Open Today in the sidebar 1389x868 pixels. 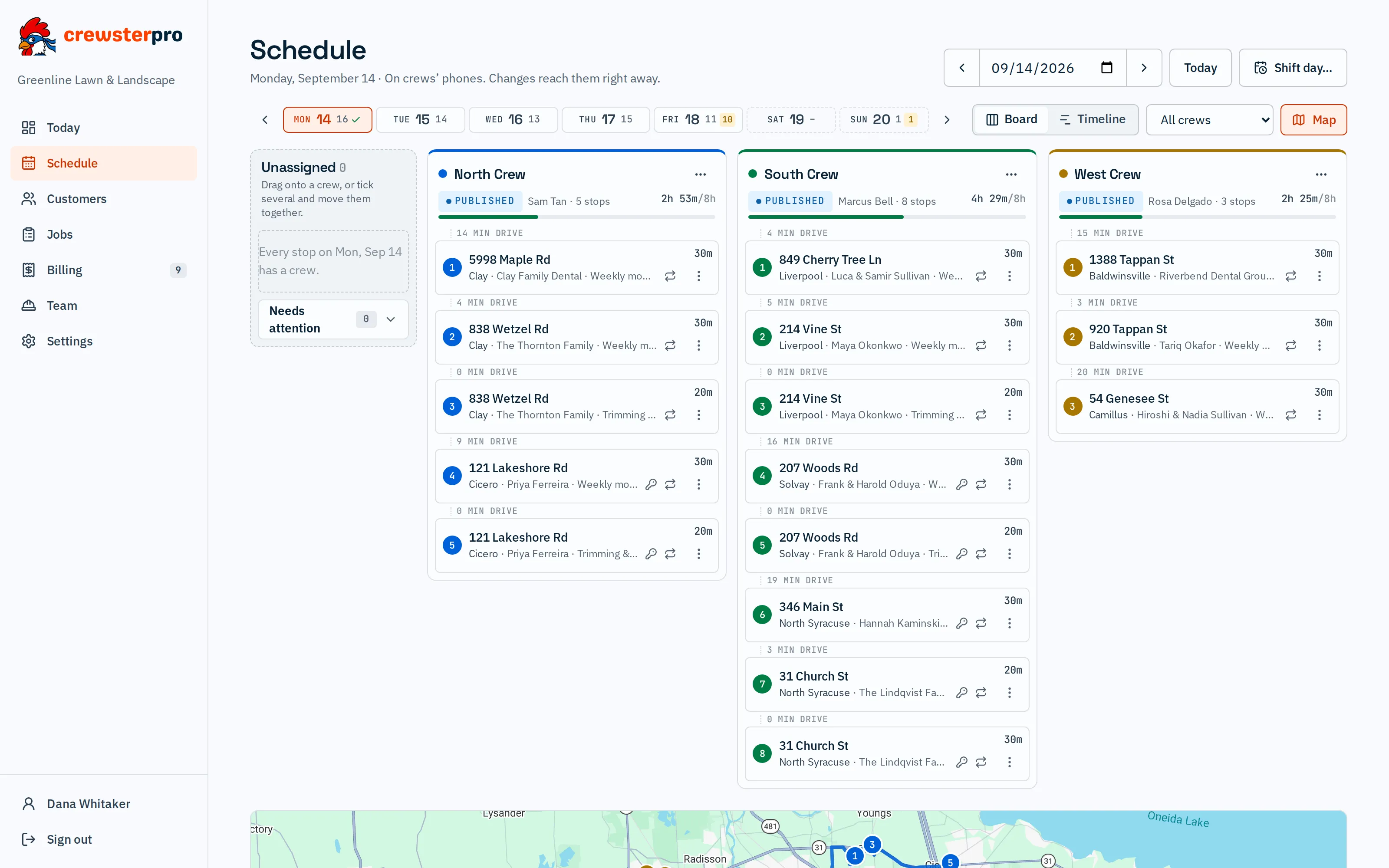point(103,128)
